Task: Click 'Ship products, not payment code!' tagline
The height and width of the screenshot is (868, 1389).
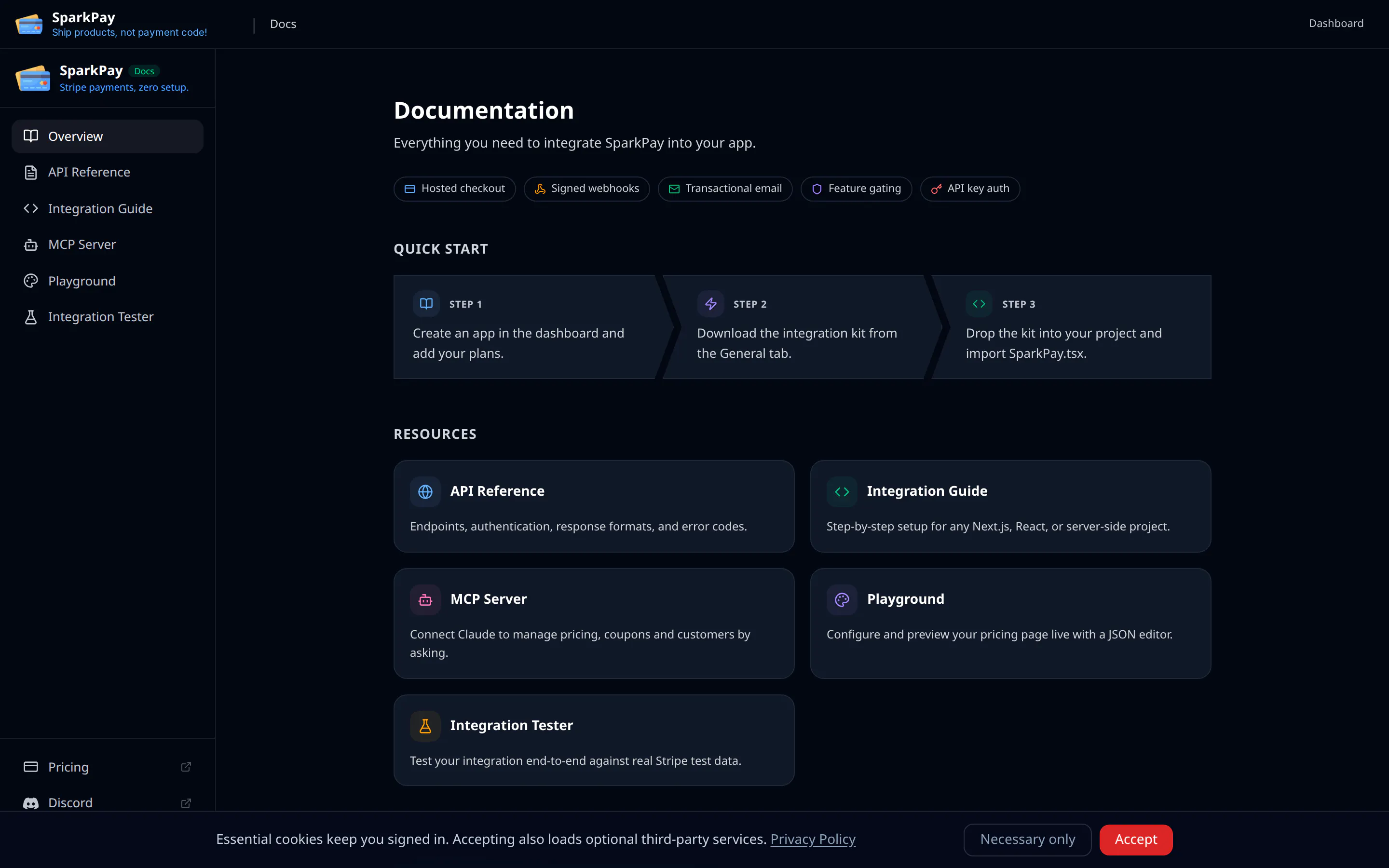Action: tap(130, 33)
